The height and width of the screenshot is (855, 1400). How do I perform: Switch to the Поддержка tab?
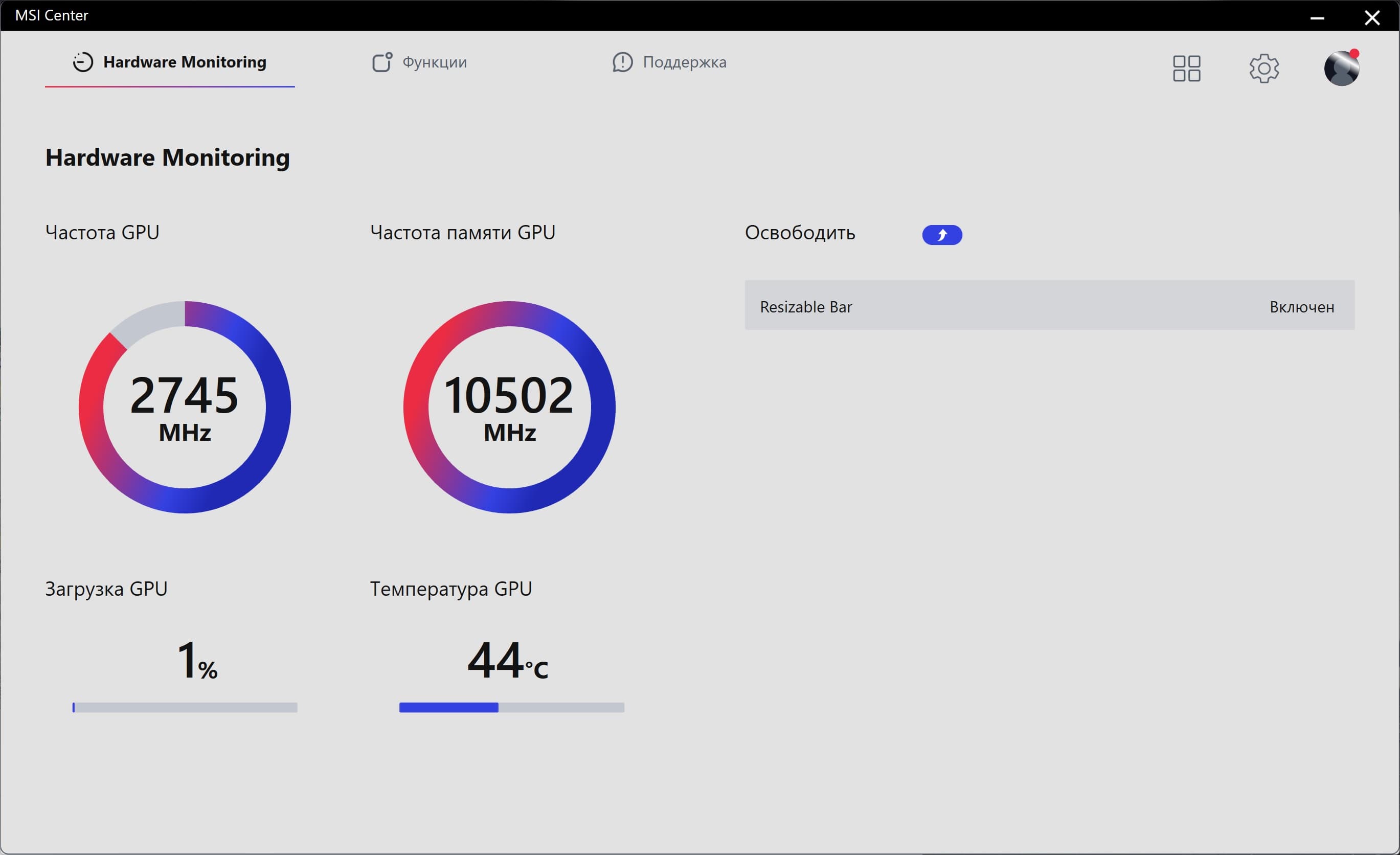click(x=684, y=62)
